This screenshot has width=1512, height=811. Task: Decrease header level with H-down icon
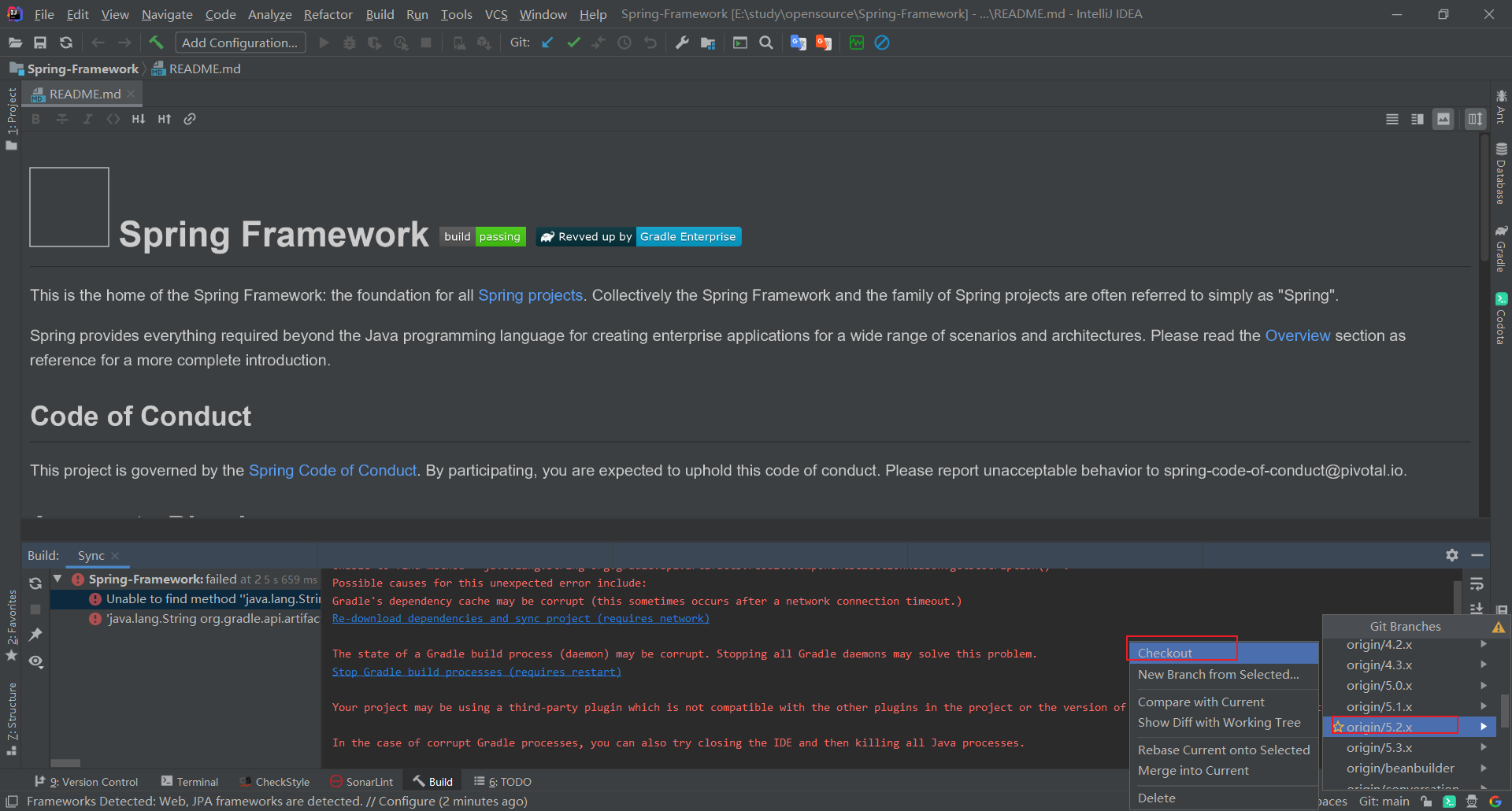pyautogui.click(x=139, y=119)
